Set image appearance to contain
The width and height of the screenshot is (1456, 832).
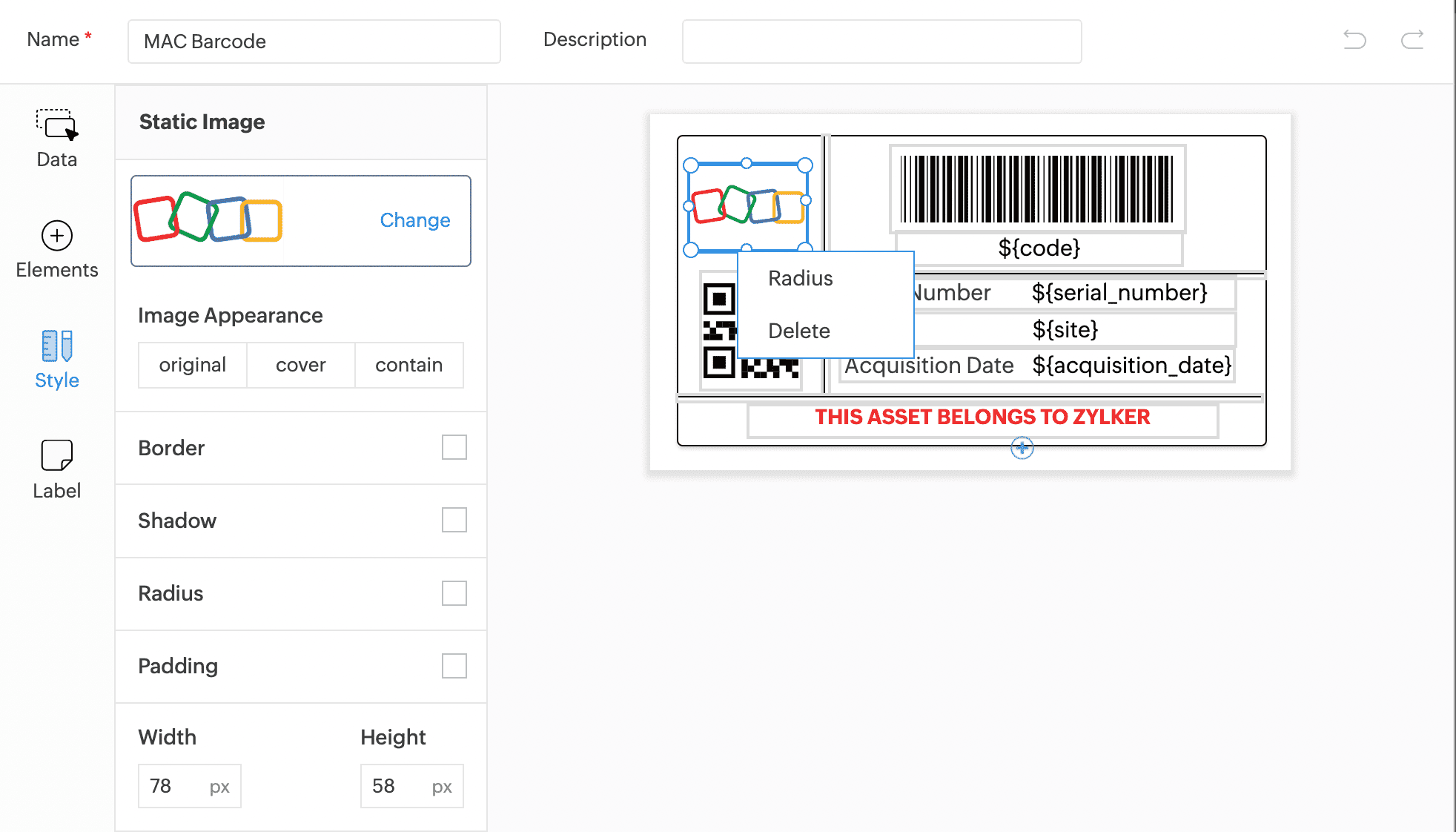(x=408, y=365)
